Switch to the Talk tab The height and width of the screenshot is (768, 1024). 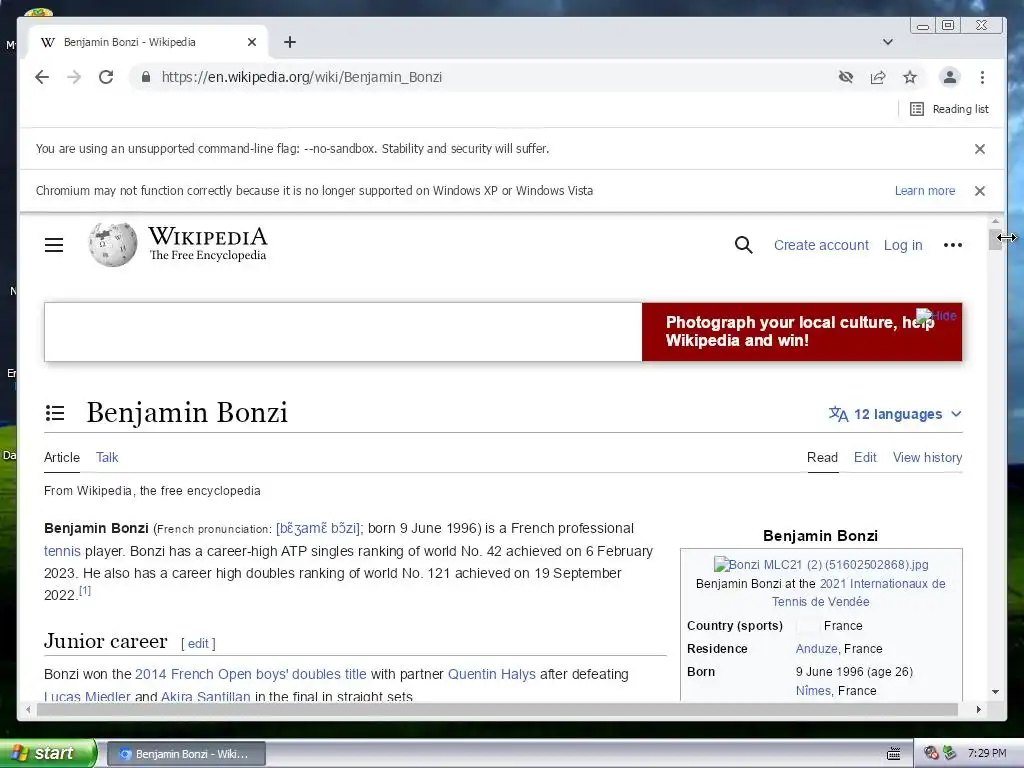(x=107, y=457)
